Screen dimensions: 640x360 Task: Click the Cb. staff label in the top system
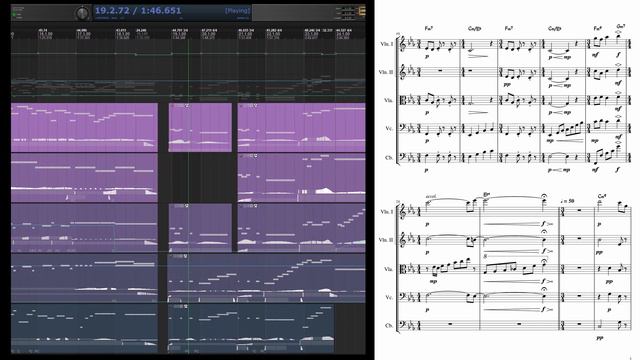[389, 157]
